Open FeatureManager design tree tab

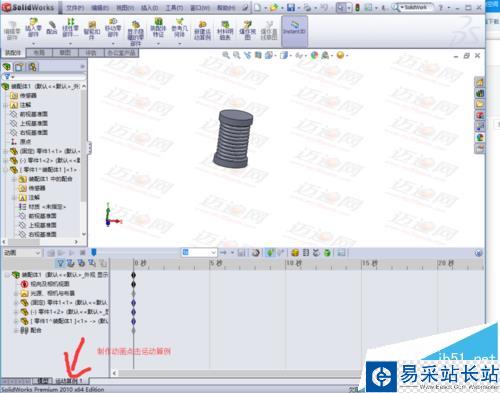6,67
